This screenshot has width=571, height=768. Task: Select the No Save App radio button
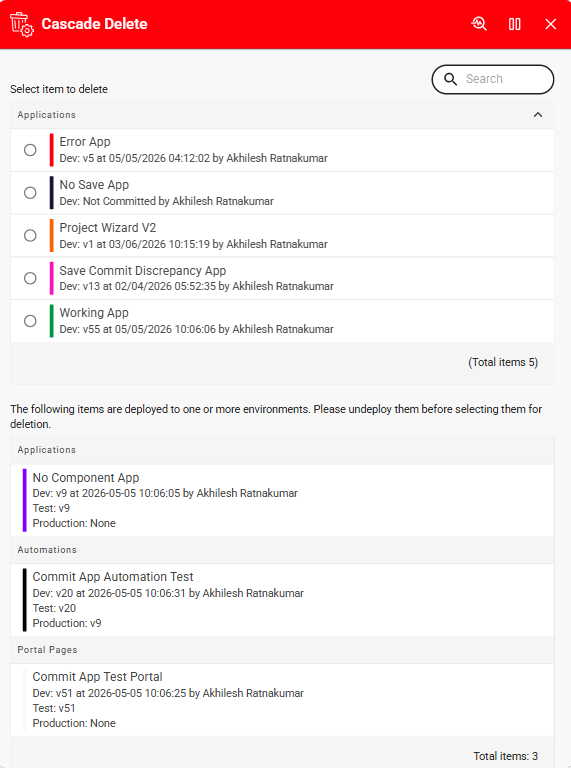pos(30,192)
